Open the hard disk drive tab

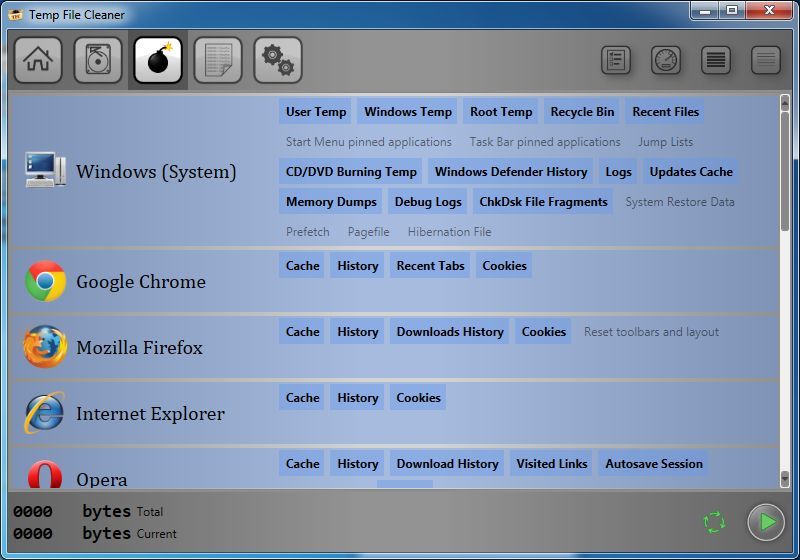point(98,60)
